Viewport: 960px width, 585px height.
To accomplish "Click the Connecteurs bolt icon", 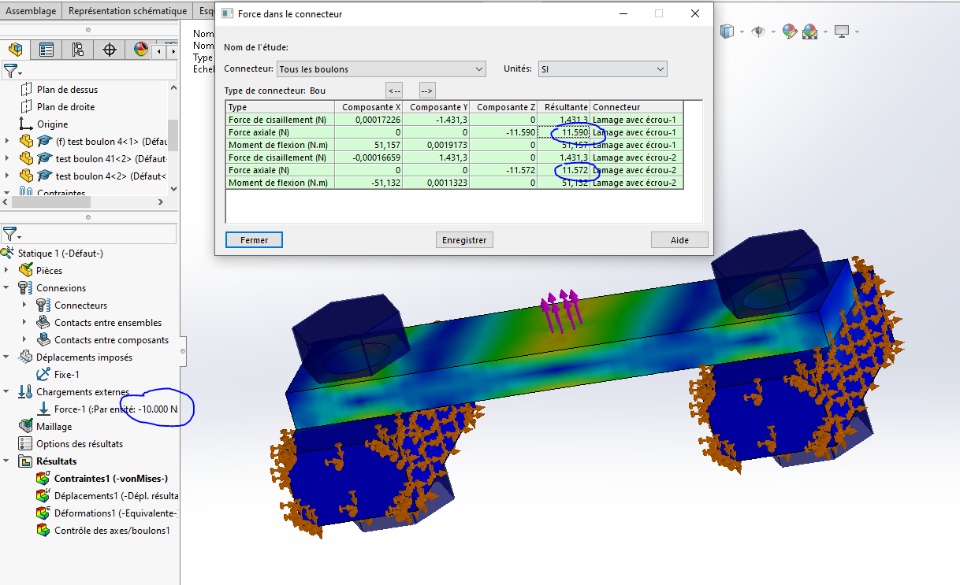I will pos(43,305).
